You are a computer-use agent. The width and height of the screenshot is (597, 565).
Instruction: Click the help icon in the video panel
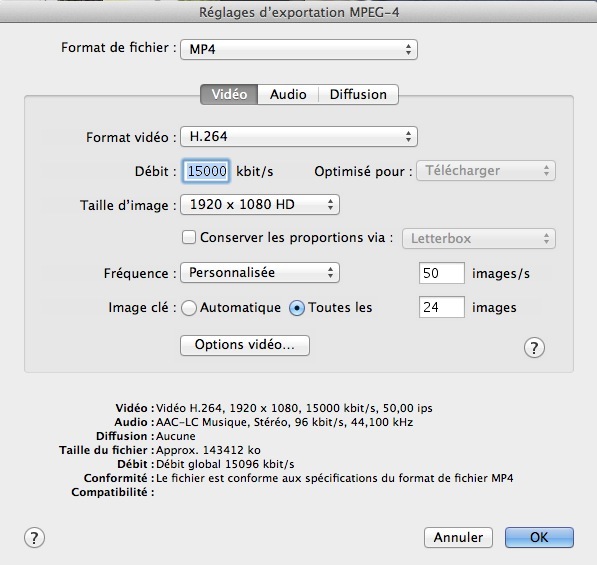pyautogui.click(x=534, y=348)
